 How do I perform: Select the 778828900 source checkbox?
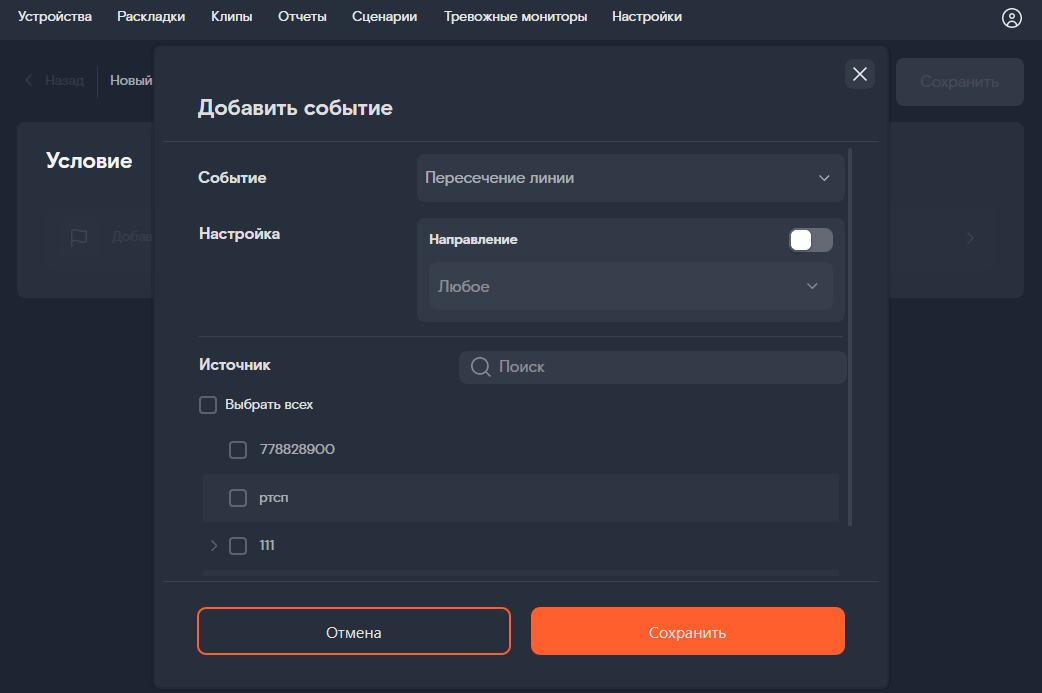[x=238, y=449]
